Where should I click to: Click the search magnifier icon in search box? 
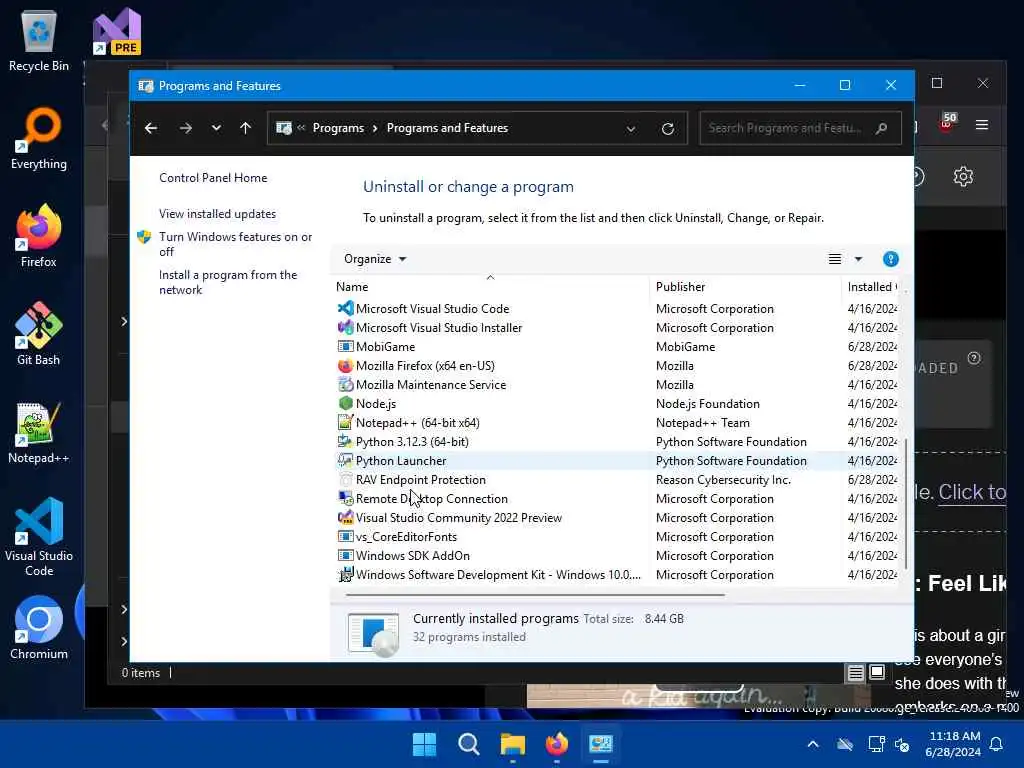882,128
